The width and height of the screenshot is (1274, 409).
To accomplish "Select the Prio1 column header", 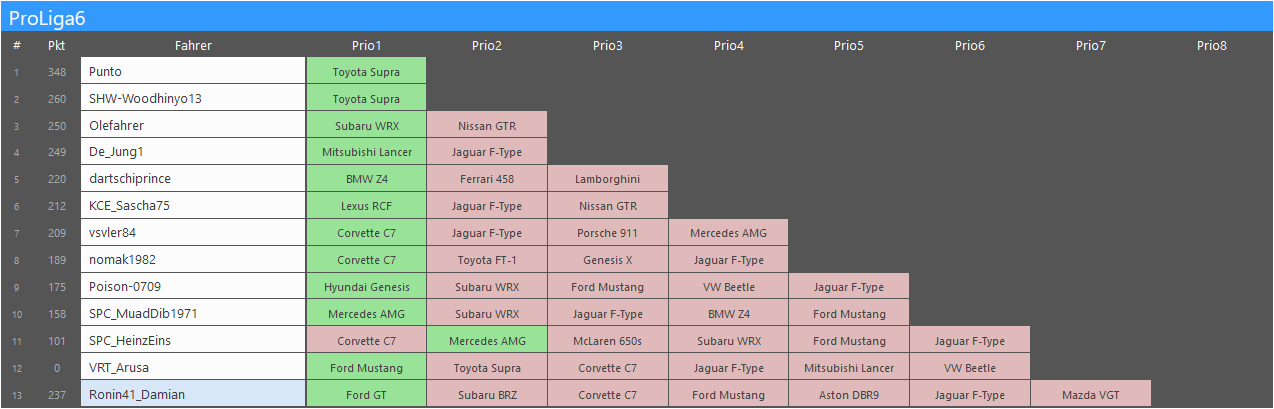I will click(366, 45).
